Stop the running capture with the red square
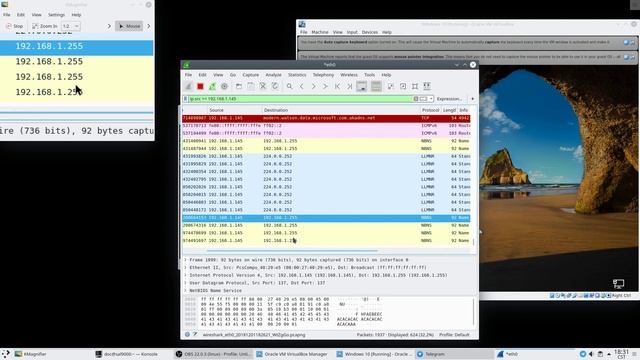Image resolution: width=640 pixels, height=360 pixels. point(200,86)
